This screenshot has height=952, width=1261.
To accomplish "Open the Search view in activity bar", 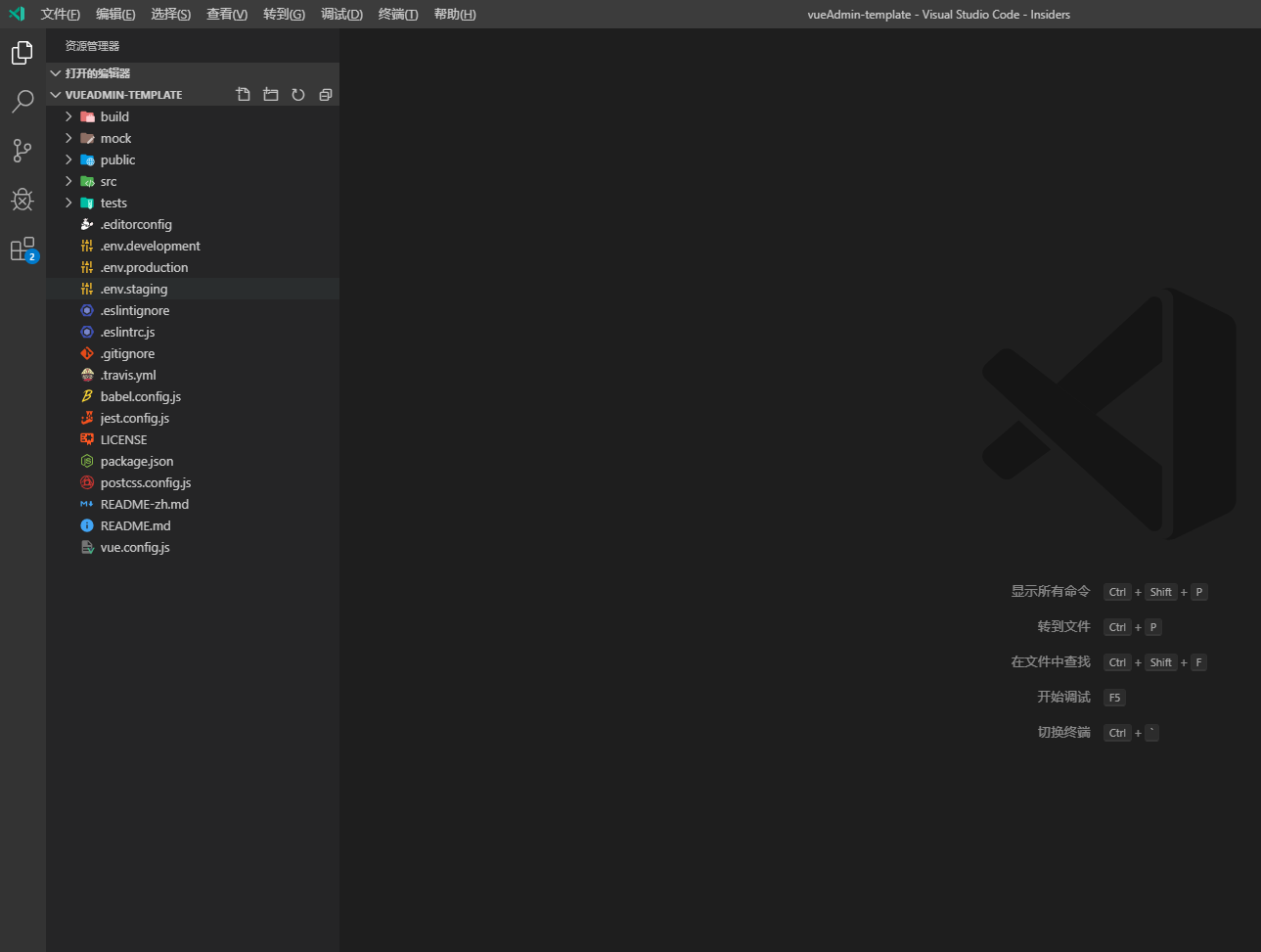I will tap(23, 102).
